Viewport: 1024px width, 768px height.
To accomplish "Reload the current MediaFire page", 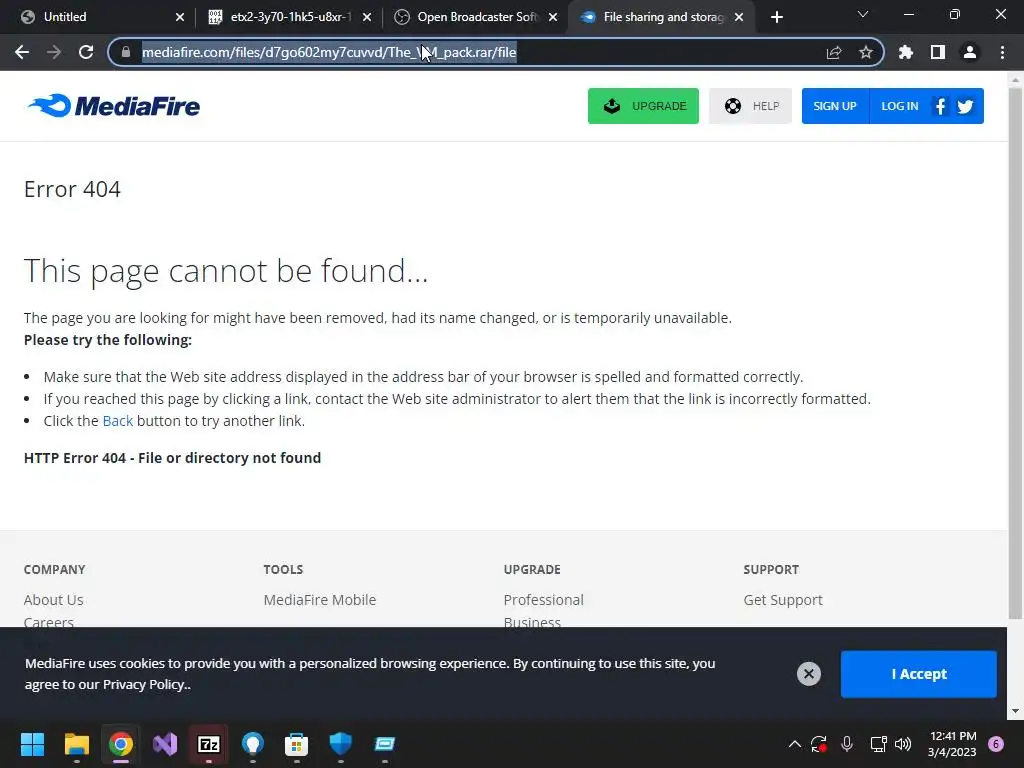I will click(86, 52).
